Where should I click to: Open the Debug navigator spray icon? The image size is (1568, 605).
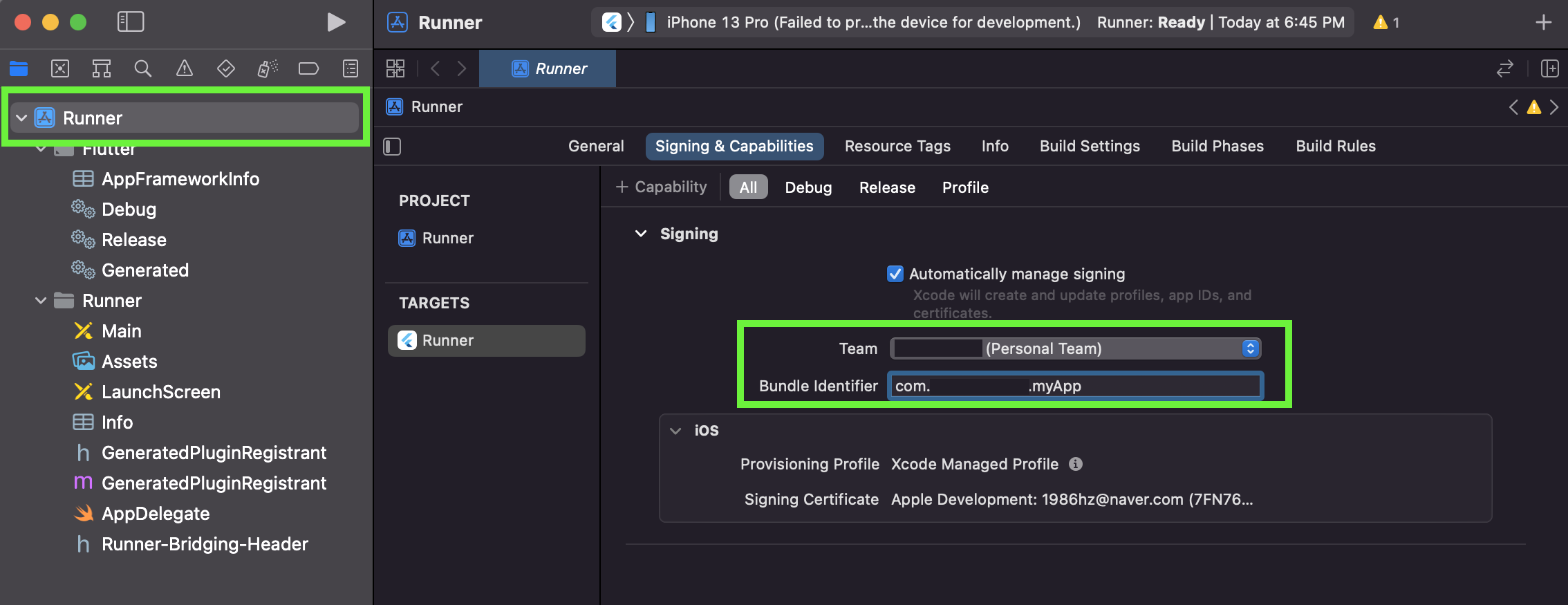click(268, 68)
